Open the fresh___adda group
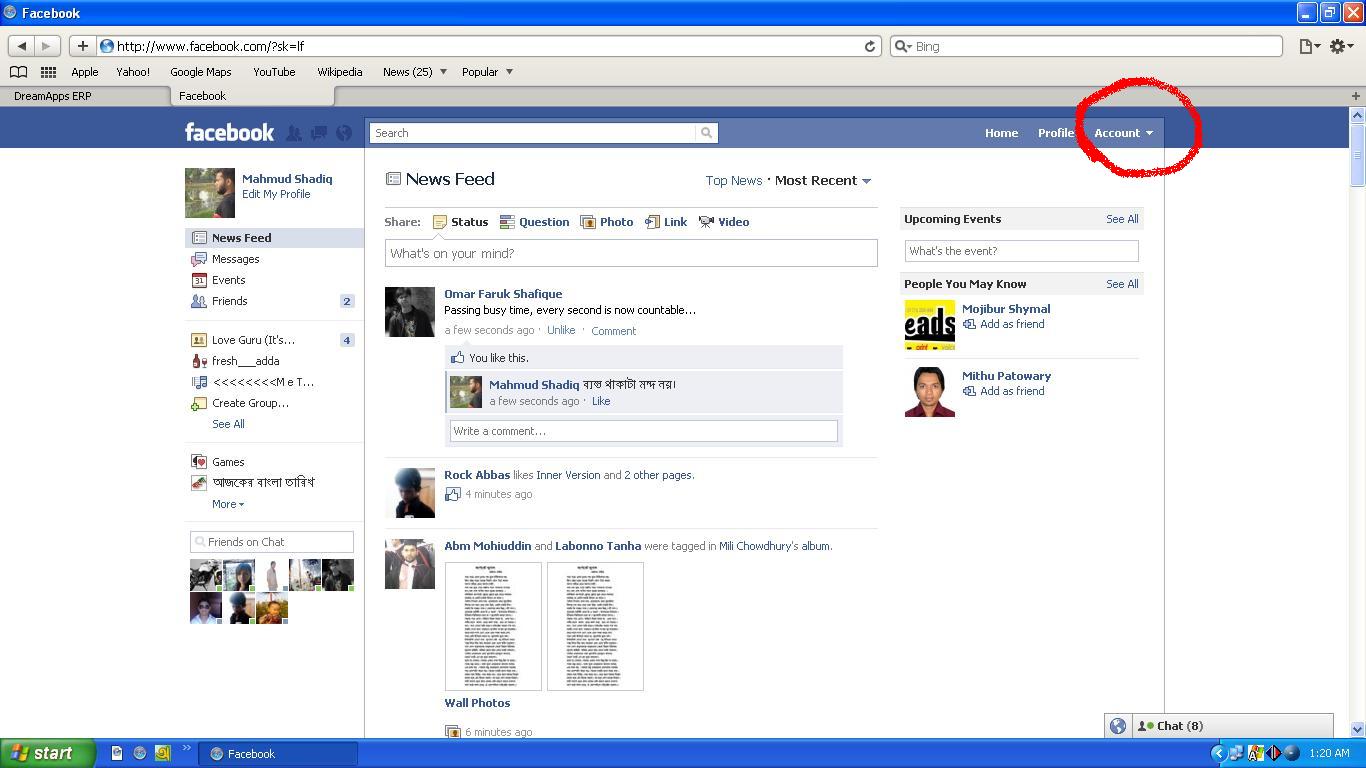This screenshot has width=1366, height=768. 245,361
